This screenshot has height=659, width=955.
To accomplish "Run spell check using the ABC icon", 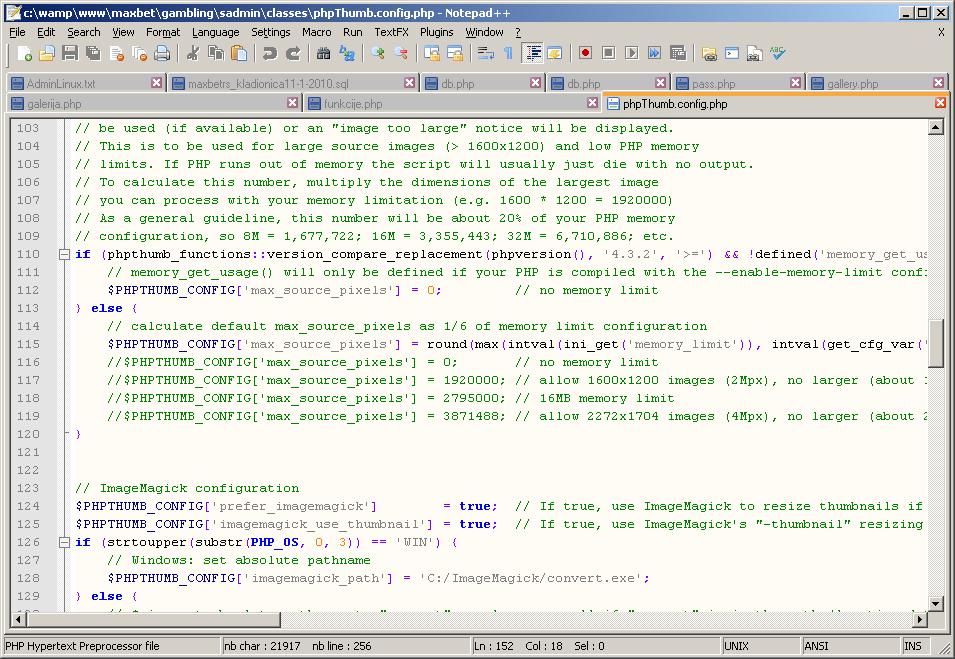I will 778,53.
